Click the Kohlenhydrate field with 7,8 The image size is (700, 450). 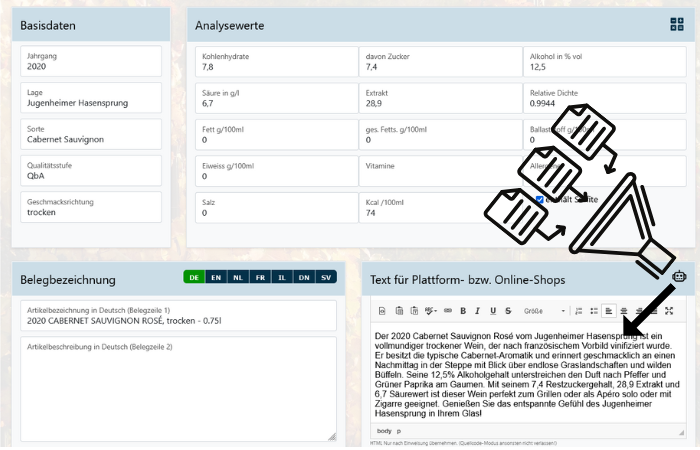[x=277, y=62]
